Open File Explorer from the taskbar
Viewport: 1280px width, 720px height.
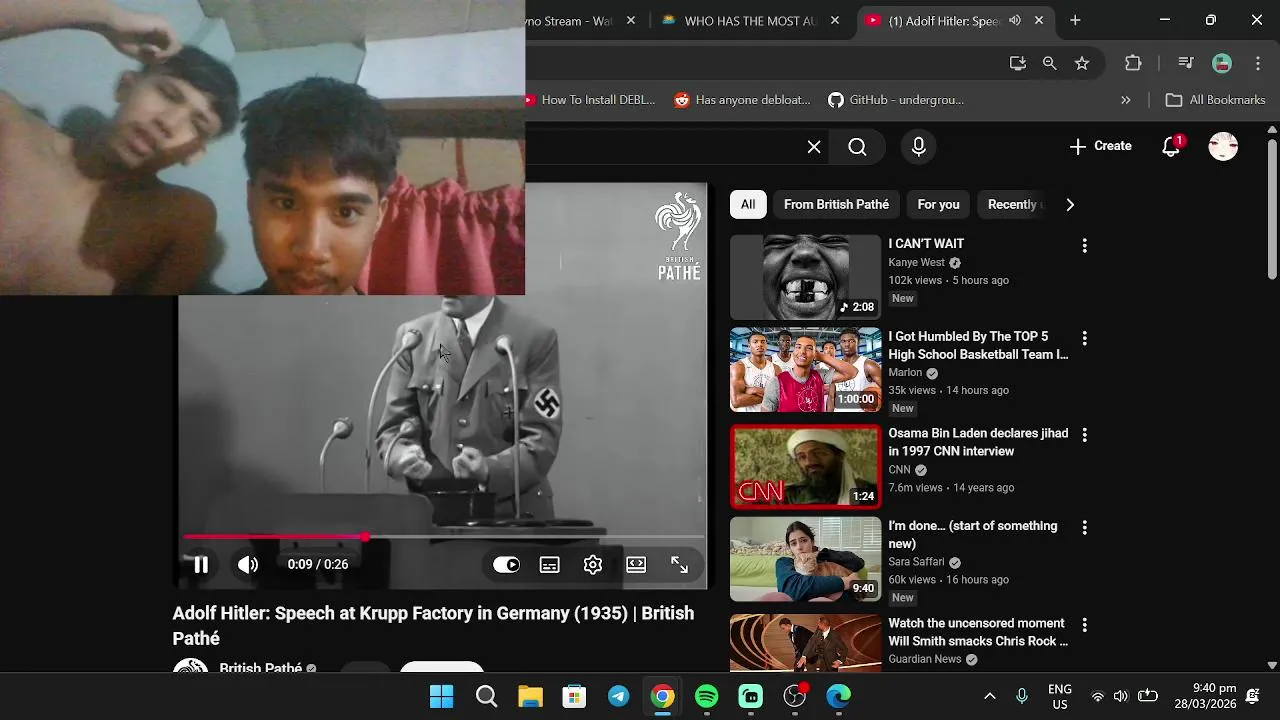[530, 696]
